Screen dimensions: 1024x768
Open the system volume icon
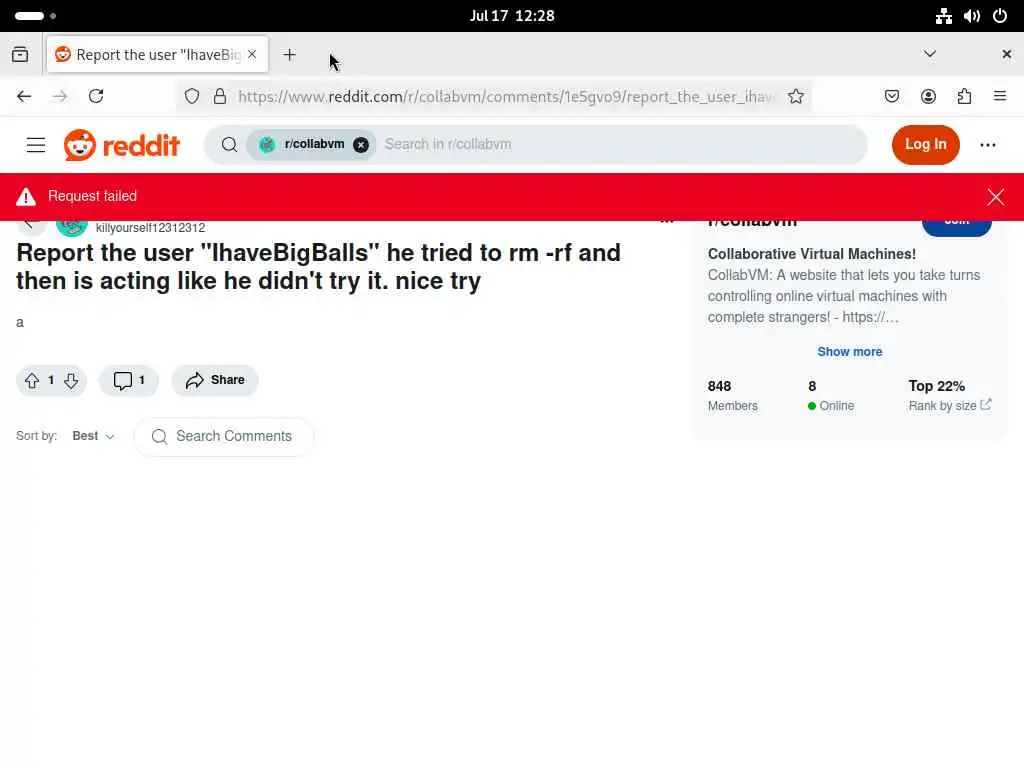(x=972, y=16)
